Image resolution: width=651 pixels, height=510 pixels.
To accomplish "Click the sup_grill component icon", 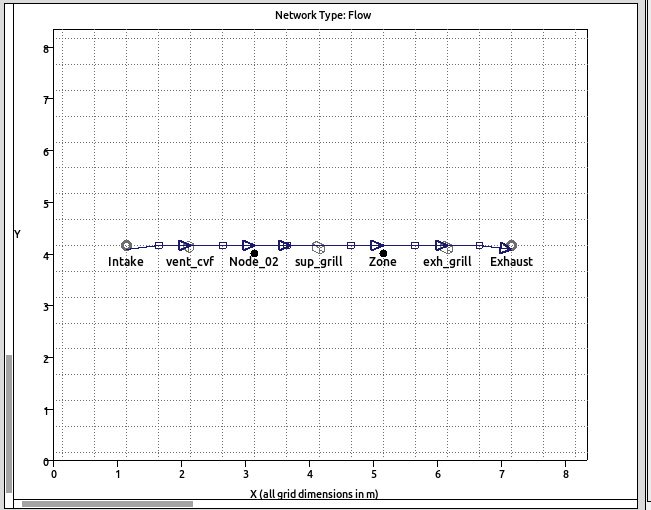I will pyautogui.click(x=318, y=246).
